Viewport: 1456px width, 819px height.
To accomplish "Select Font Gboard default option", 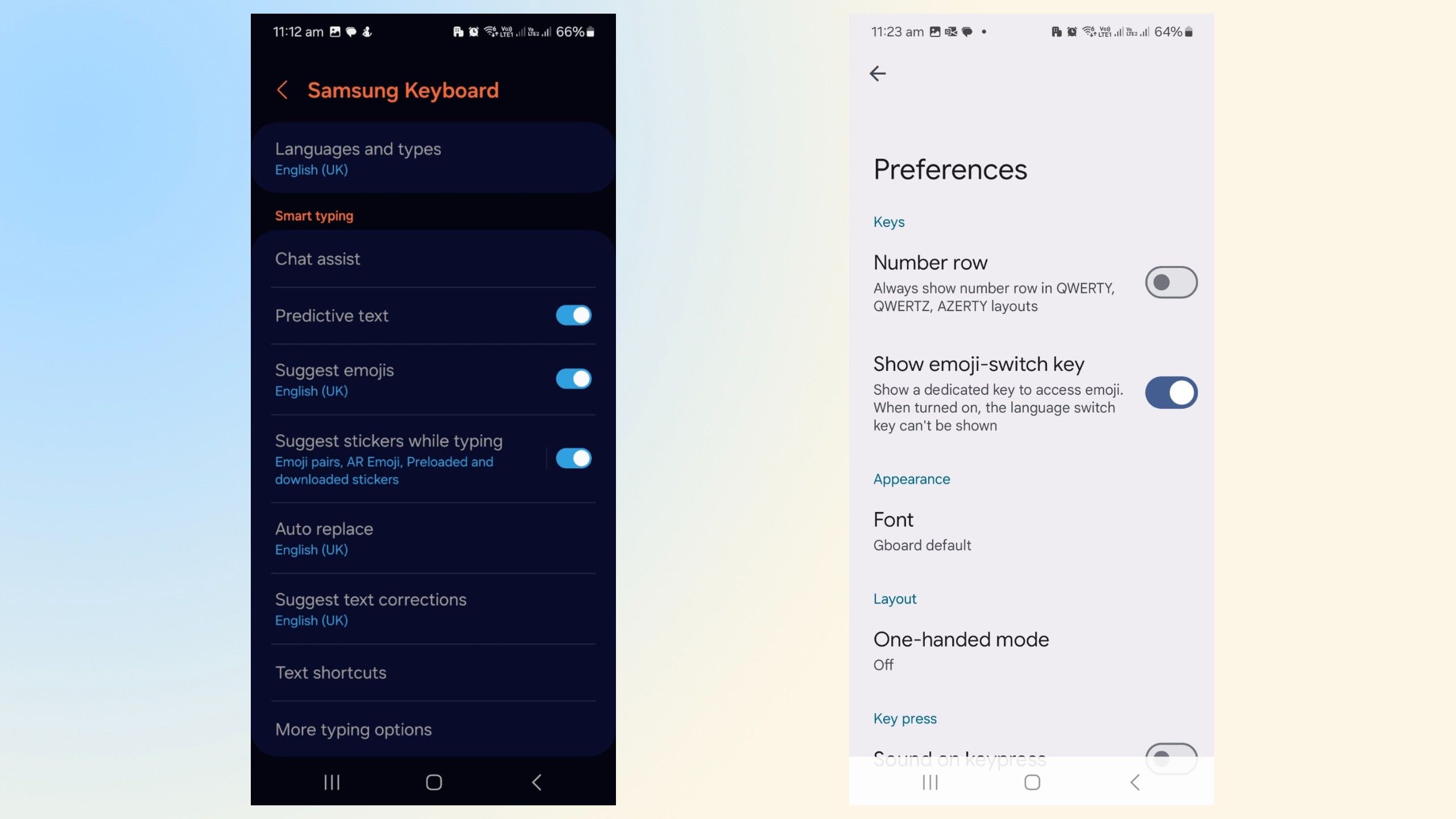I will 921,530.
